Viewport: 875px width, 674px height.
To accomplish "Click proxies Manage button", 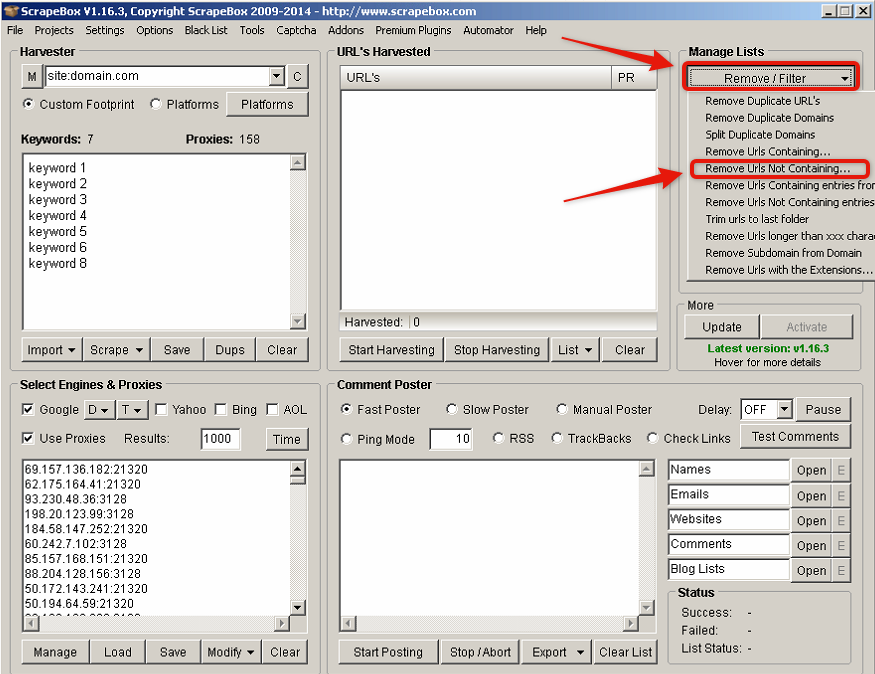I will click(x=55, y=652).
